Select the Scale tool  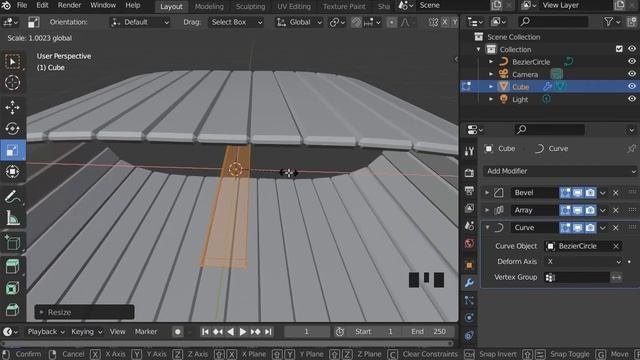point(12,150)
